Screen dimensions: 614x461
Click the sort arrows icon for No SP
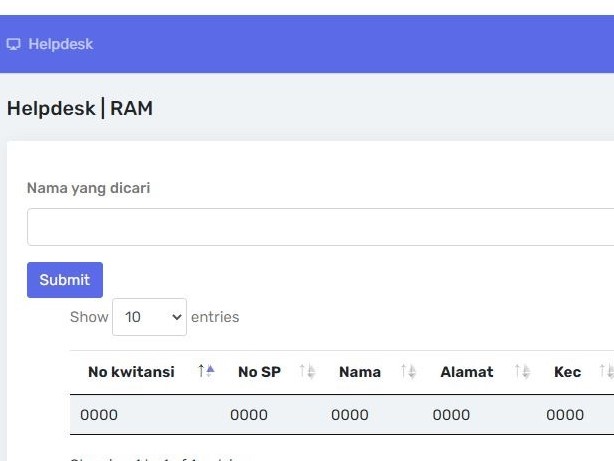point(307,371)
